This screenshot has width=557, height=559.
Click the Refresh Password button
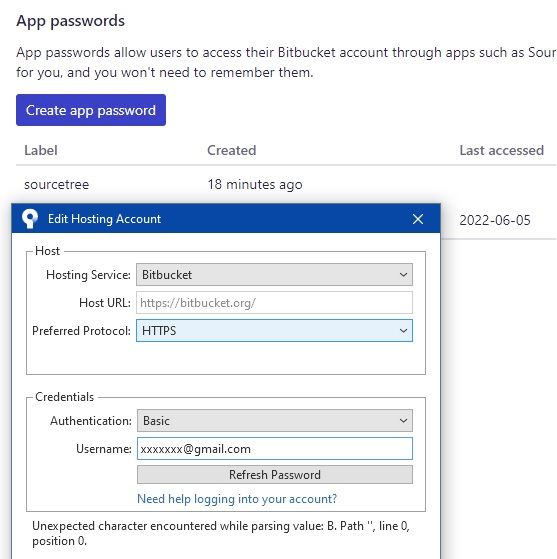click(x=275, y=475)
